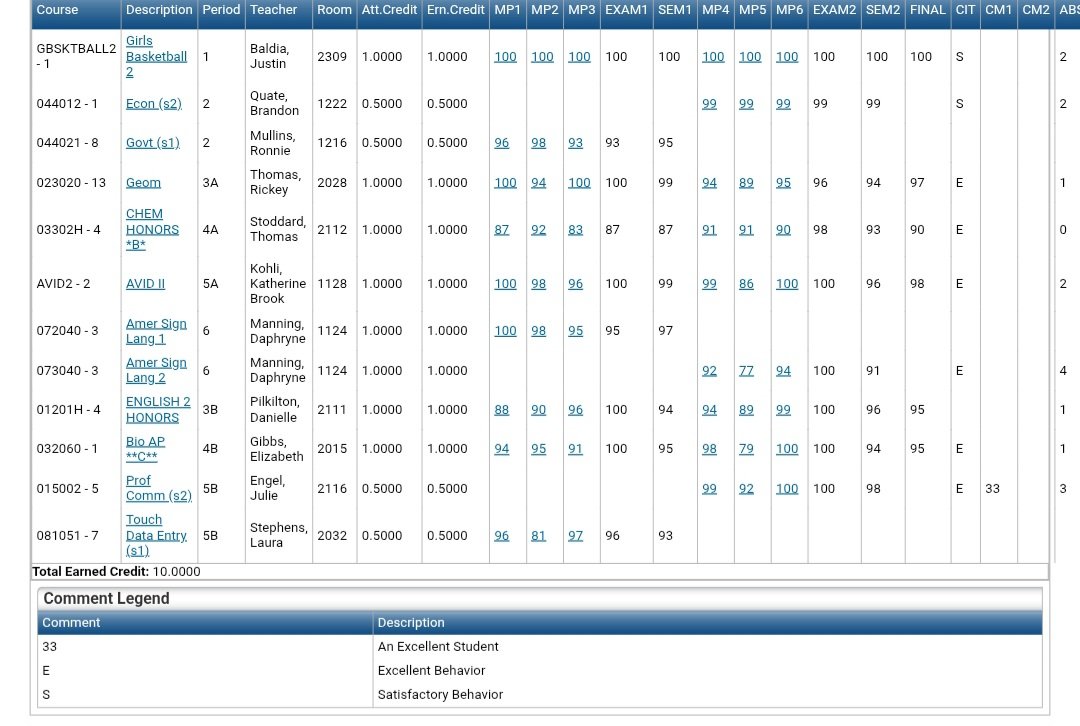
Task: Select legend description An Excellent Student
Action: (438, 647)
